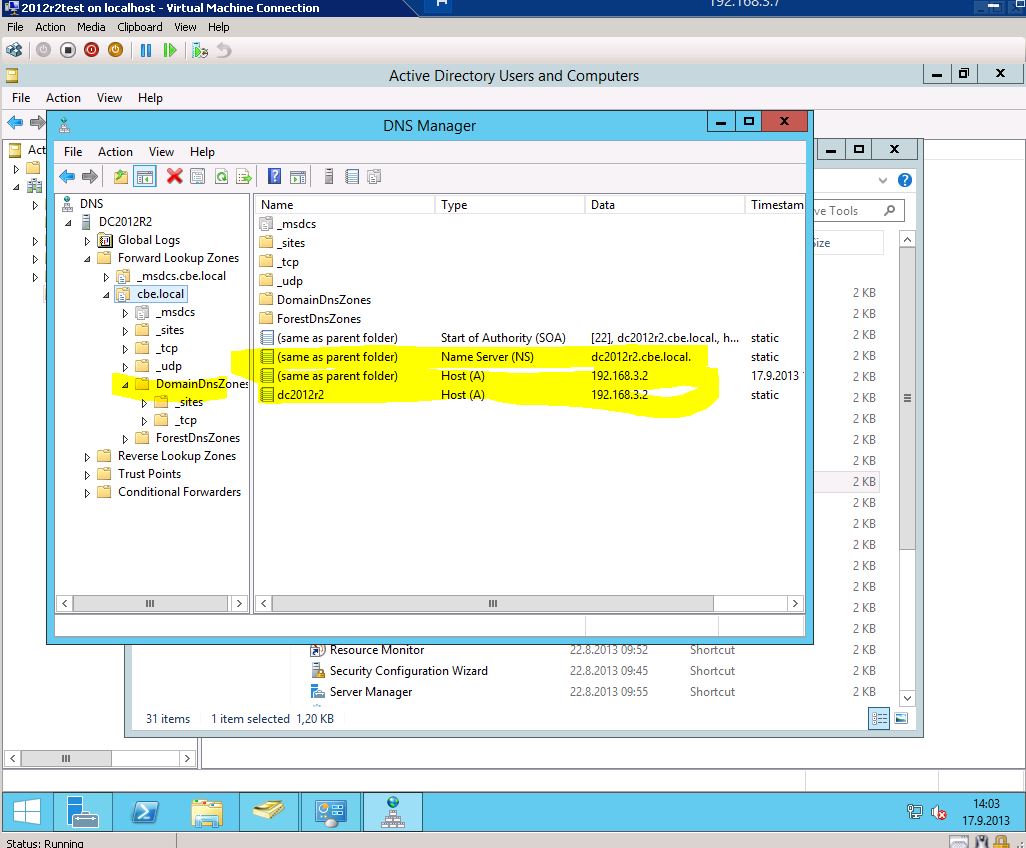This screenshot has height=848, width=1026.
Task: Click the green Reset VM icon
Action: (169, 50)
